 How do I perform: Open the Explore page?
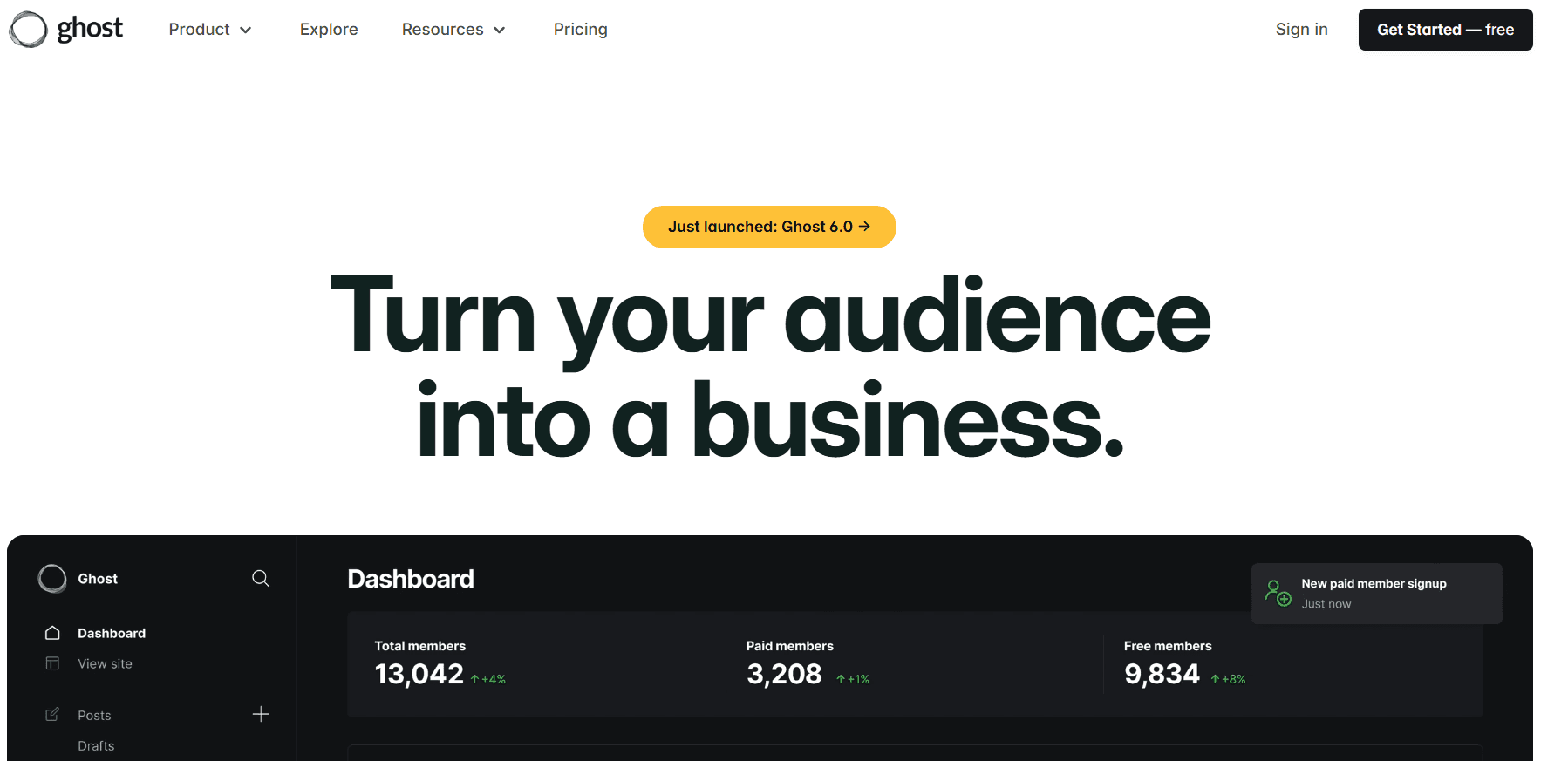point(329,30)
